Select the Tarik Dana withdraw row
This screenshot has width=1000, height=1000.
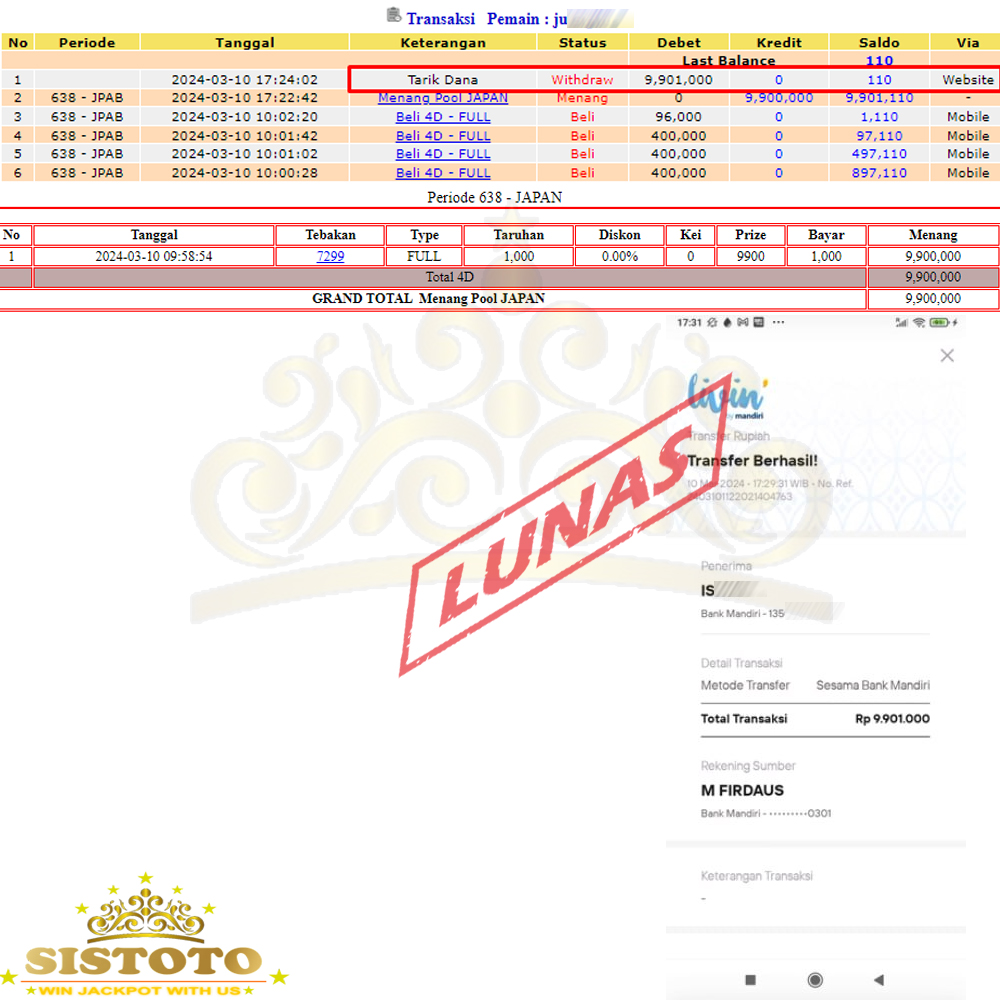443,80
